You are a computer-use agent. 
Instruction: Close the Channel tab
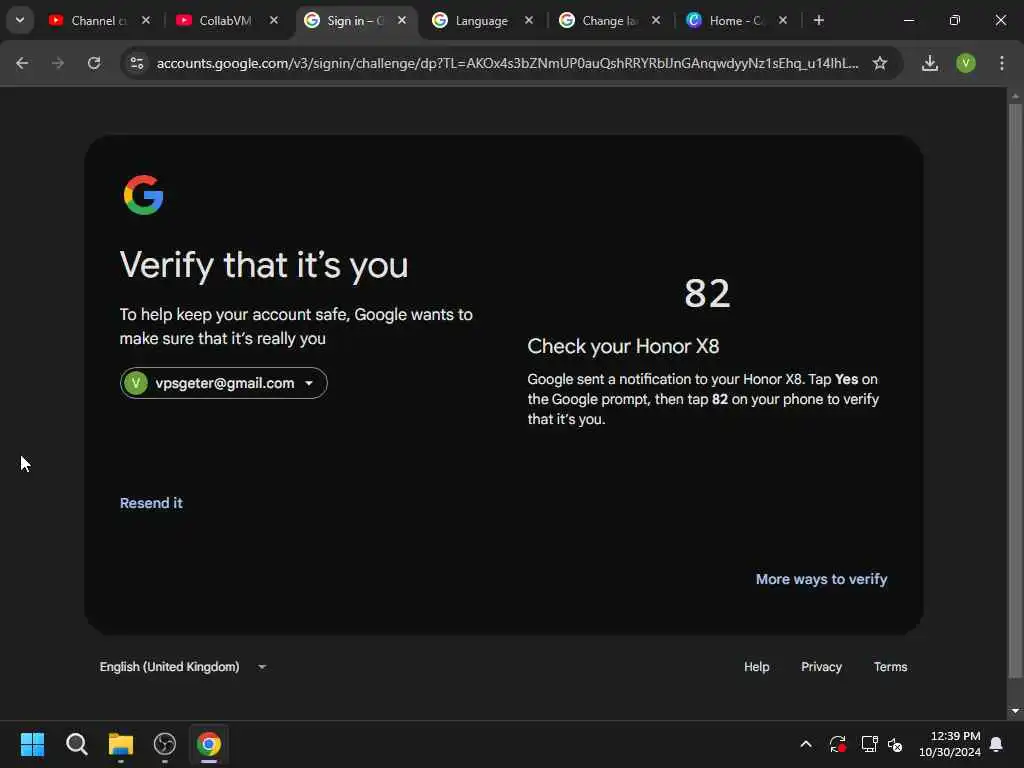click(x=146, y=20)
